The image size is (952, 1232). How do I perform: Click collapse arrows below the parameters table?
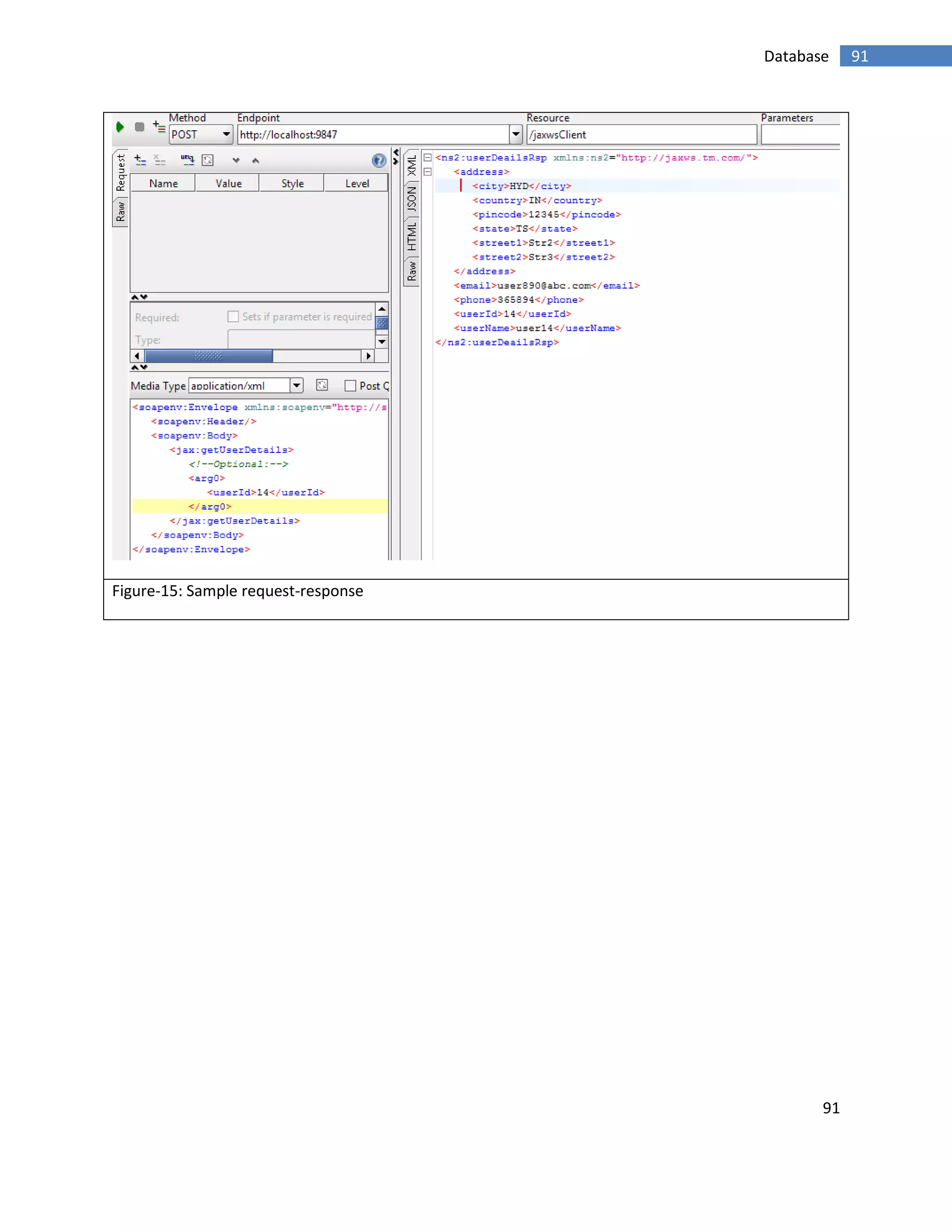pyautogui.click(x=139, y=297)
